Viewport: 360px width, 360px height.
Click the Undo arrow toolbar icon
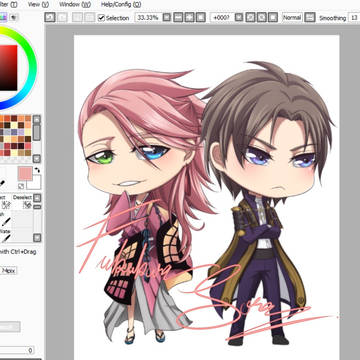(x=50, y=17)
